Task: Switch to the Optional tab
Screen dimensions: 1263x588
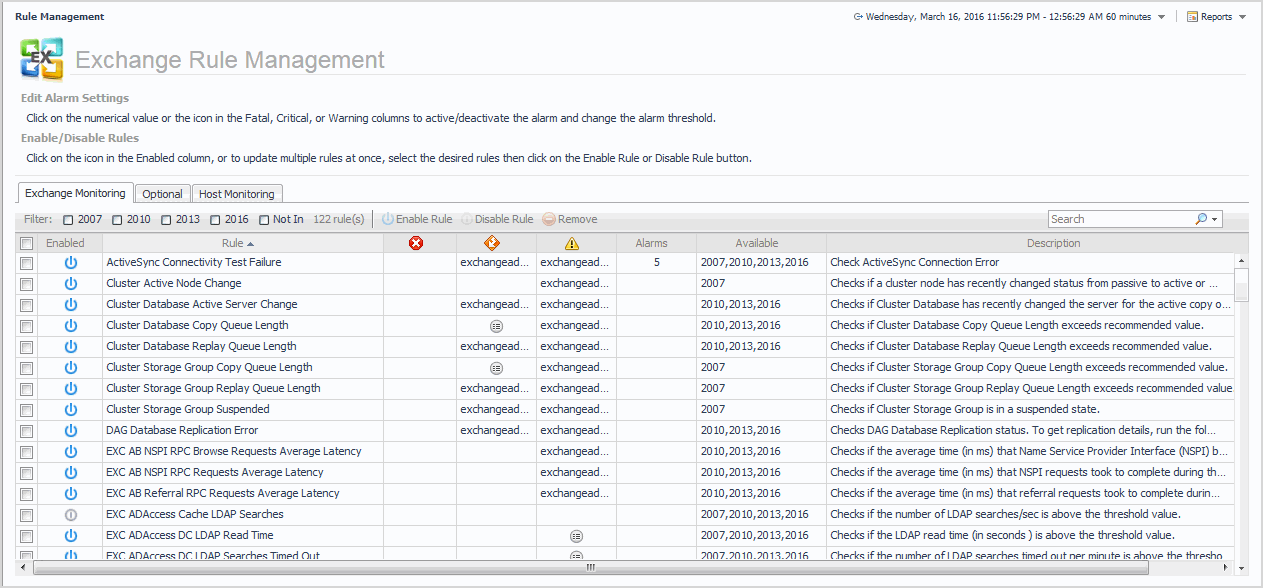Action: (162, 194)
